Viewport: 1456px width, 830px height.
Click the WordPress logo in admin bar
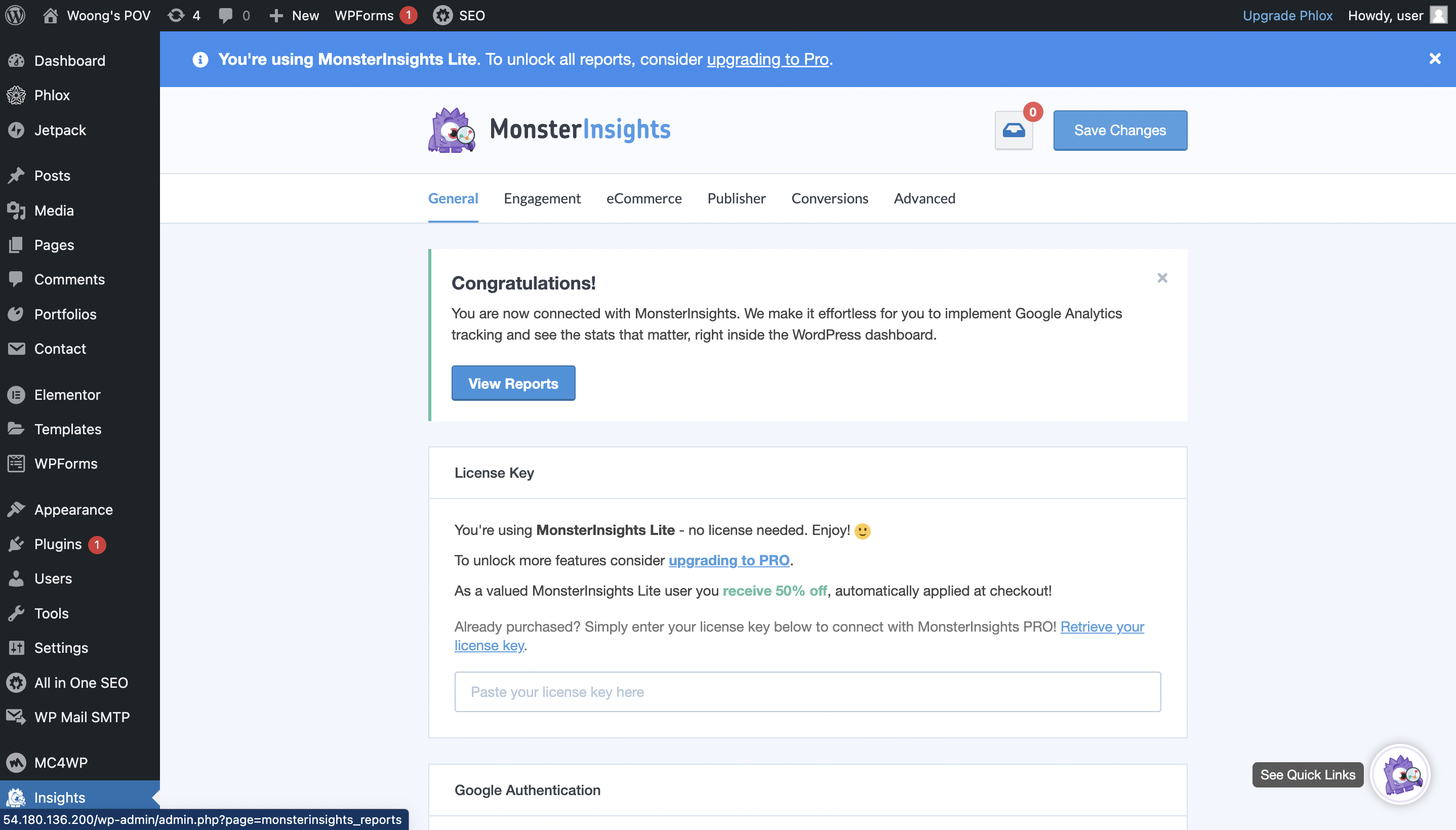15,15
